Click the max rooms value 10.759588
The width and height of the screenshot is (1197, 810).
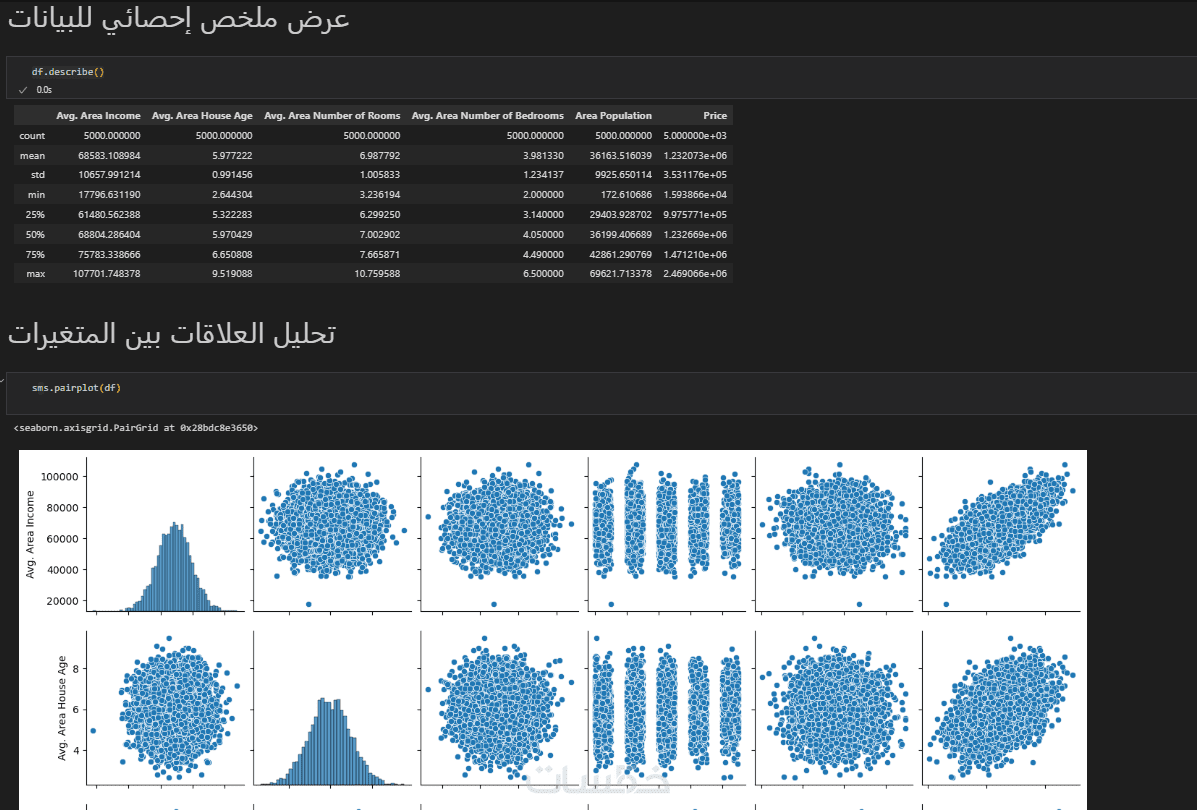(377, 273)
